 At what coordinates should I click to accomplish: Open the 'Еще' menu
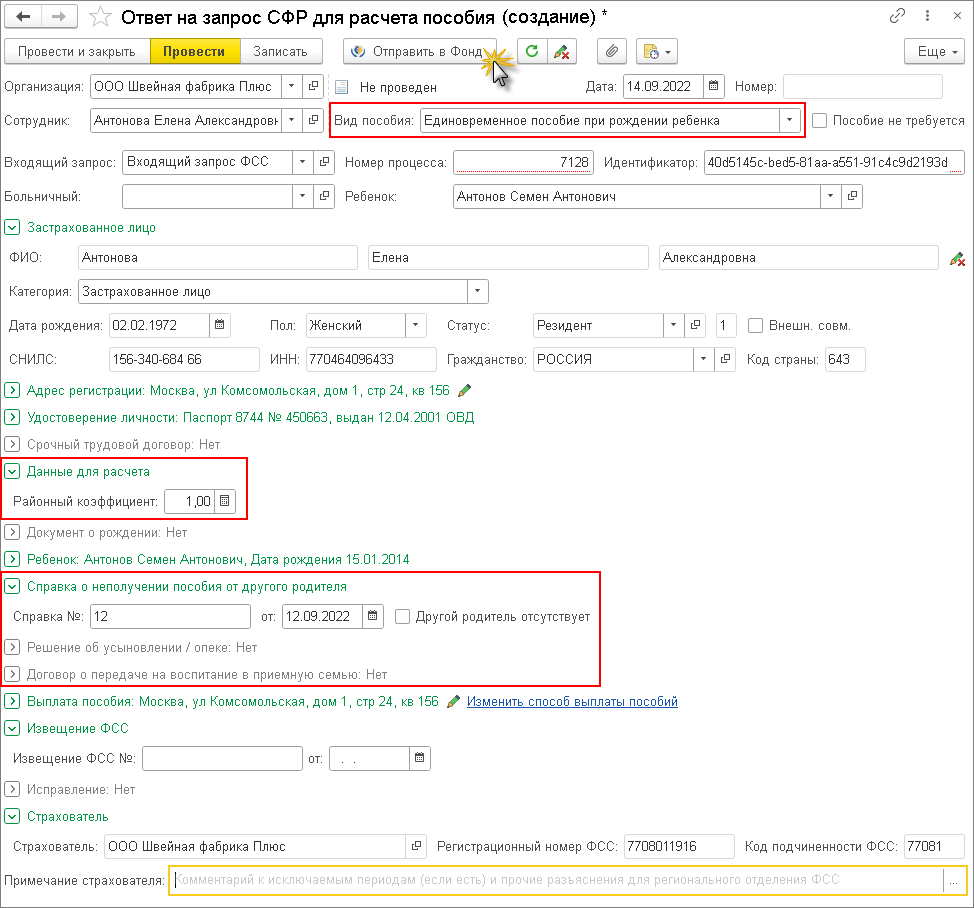coord(934,52)
